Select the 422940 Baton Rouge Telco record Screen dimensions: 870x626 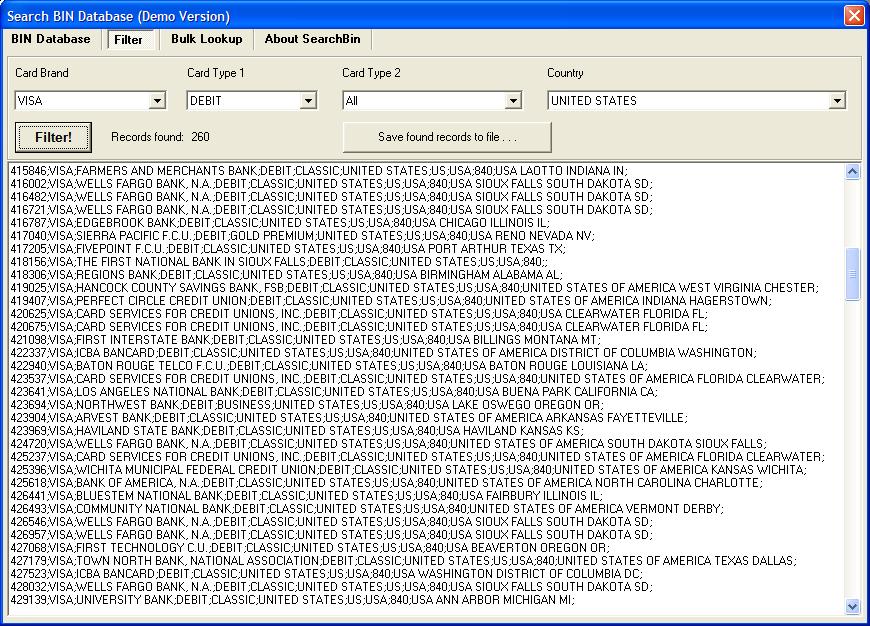[329, 366]
